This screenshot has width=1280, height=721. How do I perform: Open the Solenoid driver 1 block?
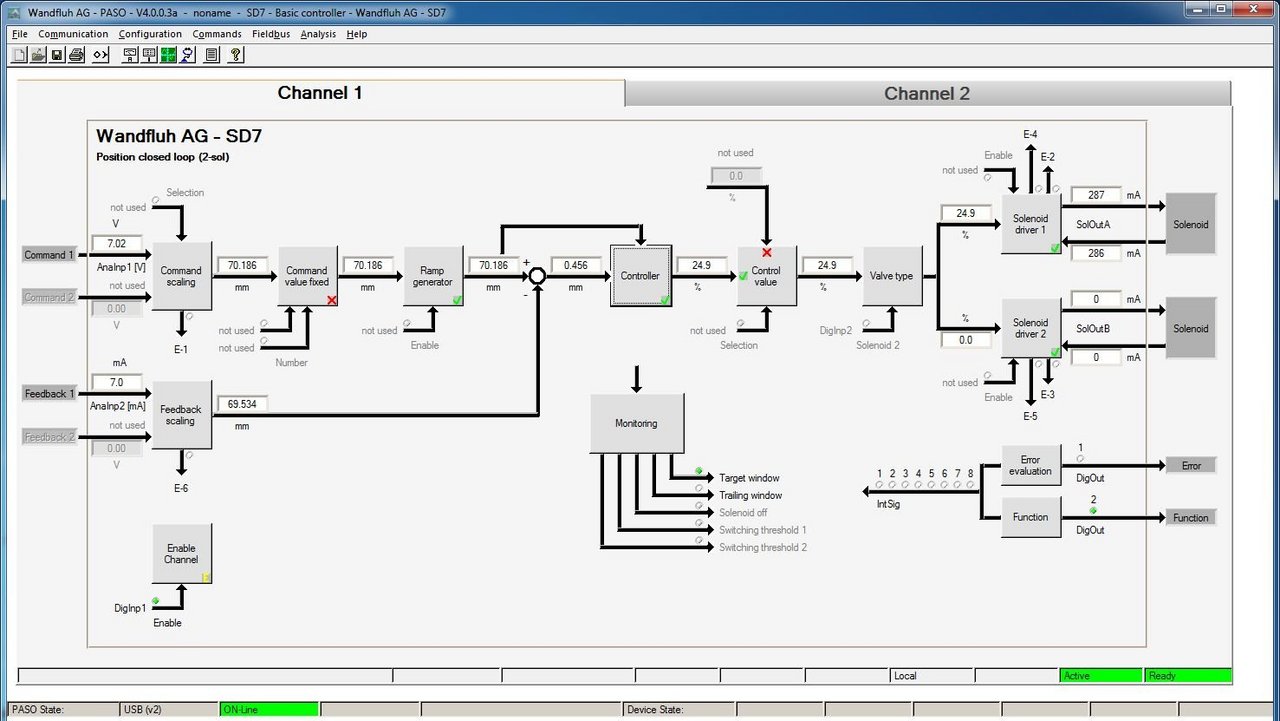click(x=1031, y=224)
